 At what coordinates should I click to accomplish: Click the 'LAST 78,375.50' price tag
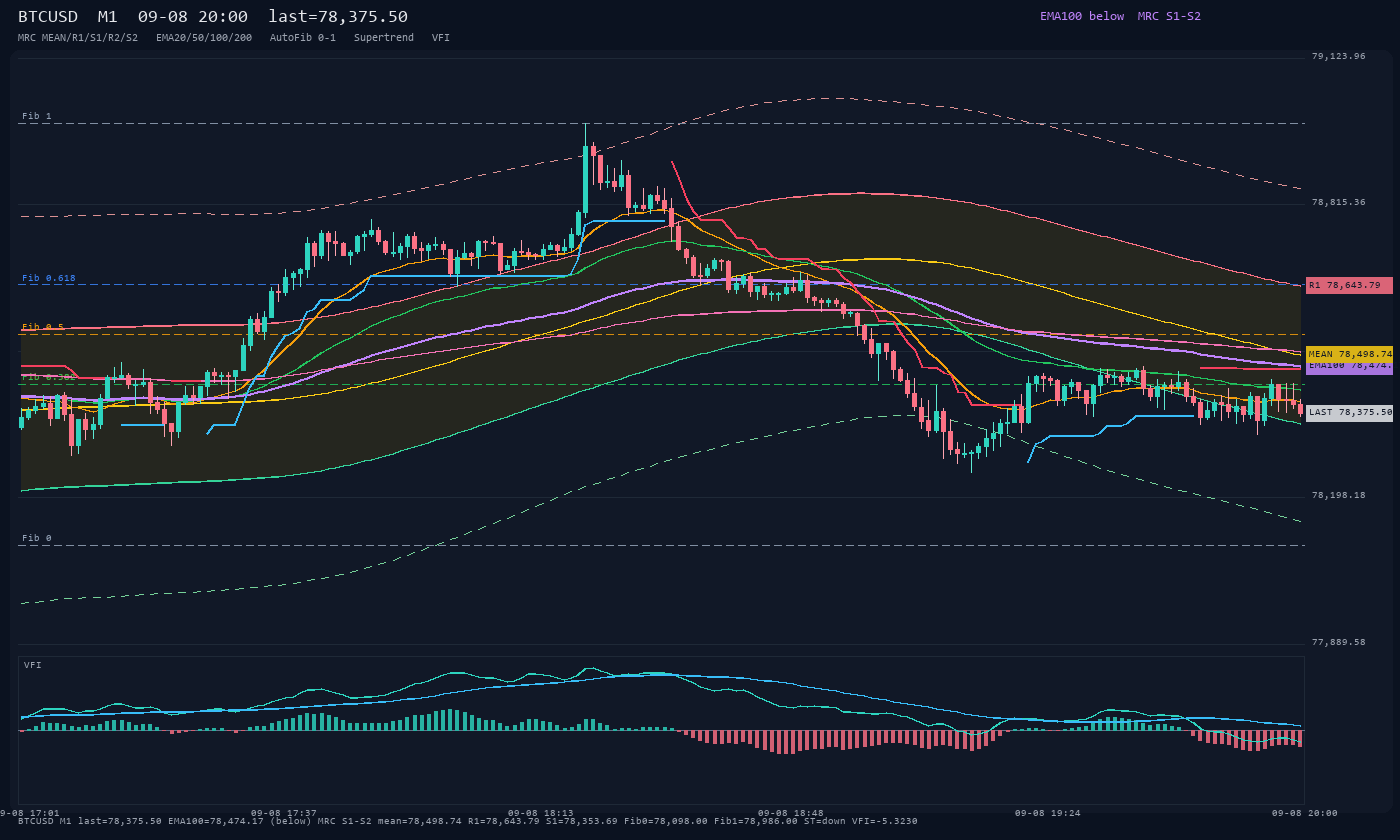coord(1349,412)
